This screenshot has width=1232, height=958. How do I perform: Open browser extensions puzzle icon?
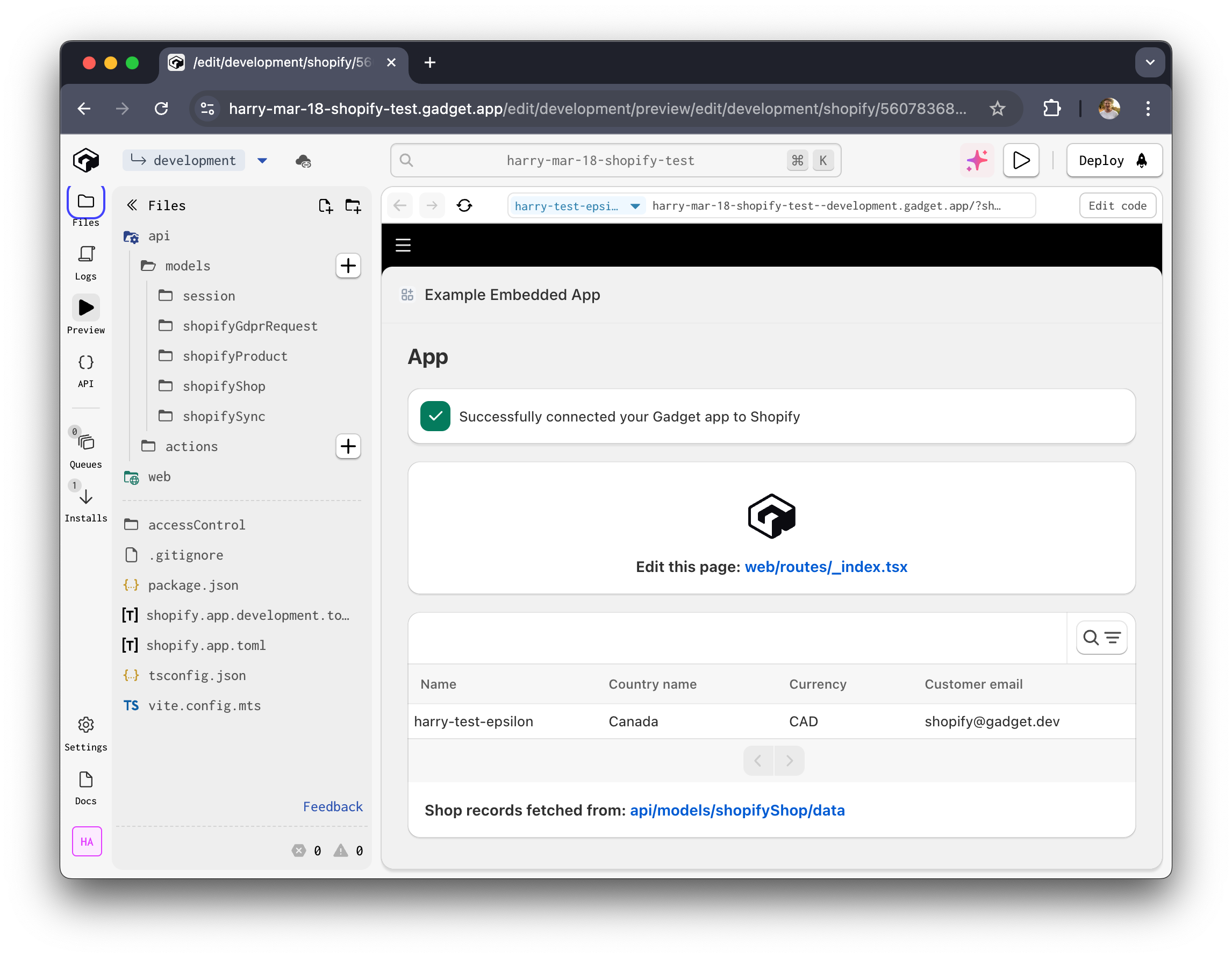click(1051, 108)
